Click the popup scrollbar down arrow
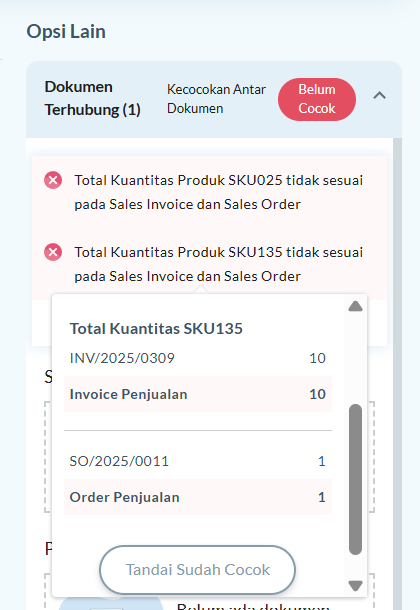This screenshot has height=610, width=420. tap(355, 585)
